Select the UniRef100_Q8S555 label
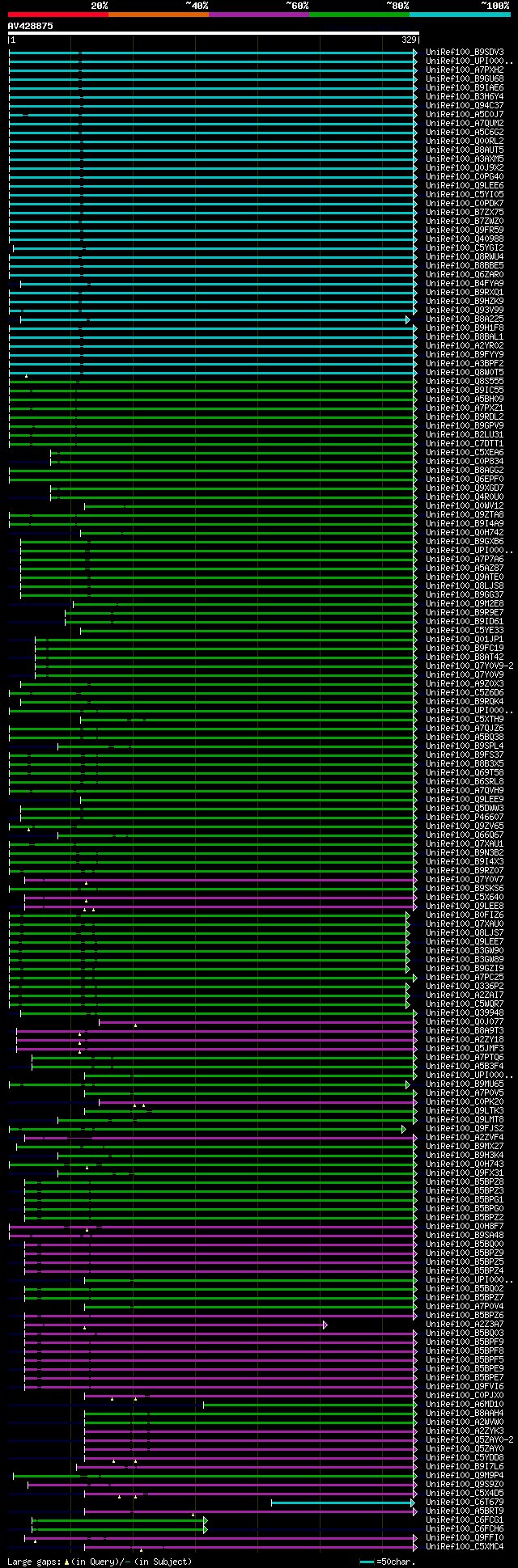Image resolution: width=518 pixels, height=1568 pixels. [465, 381]
